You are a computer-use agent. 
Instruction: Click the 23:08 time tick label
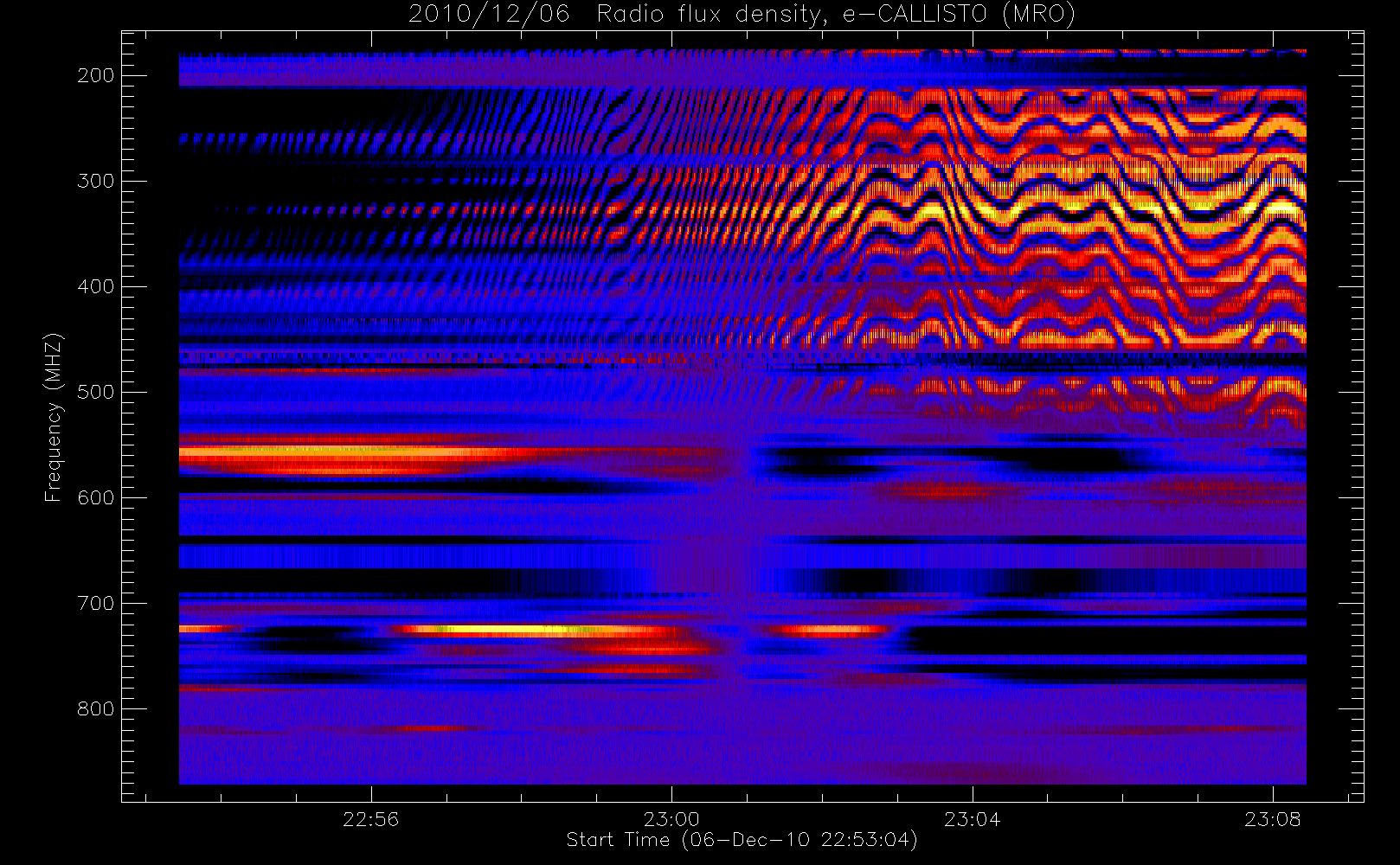[1273, 819]
